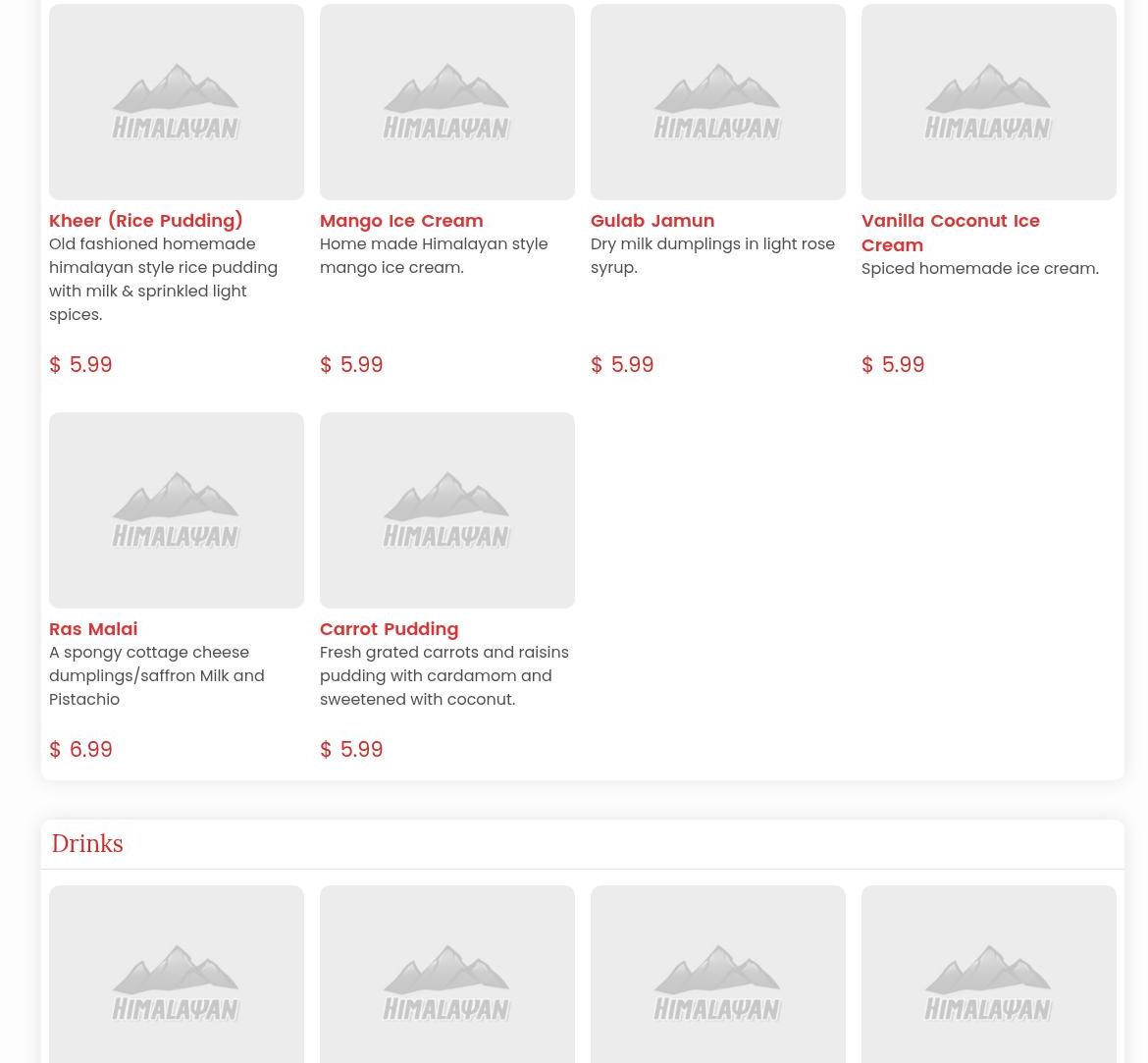
Task: Click the Gulab Jamun $5.99 price
Action: click(622, 365)
